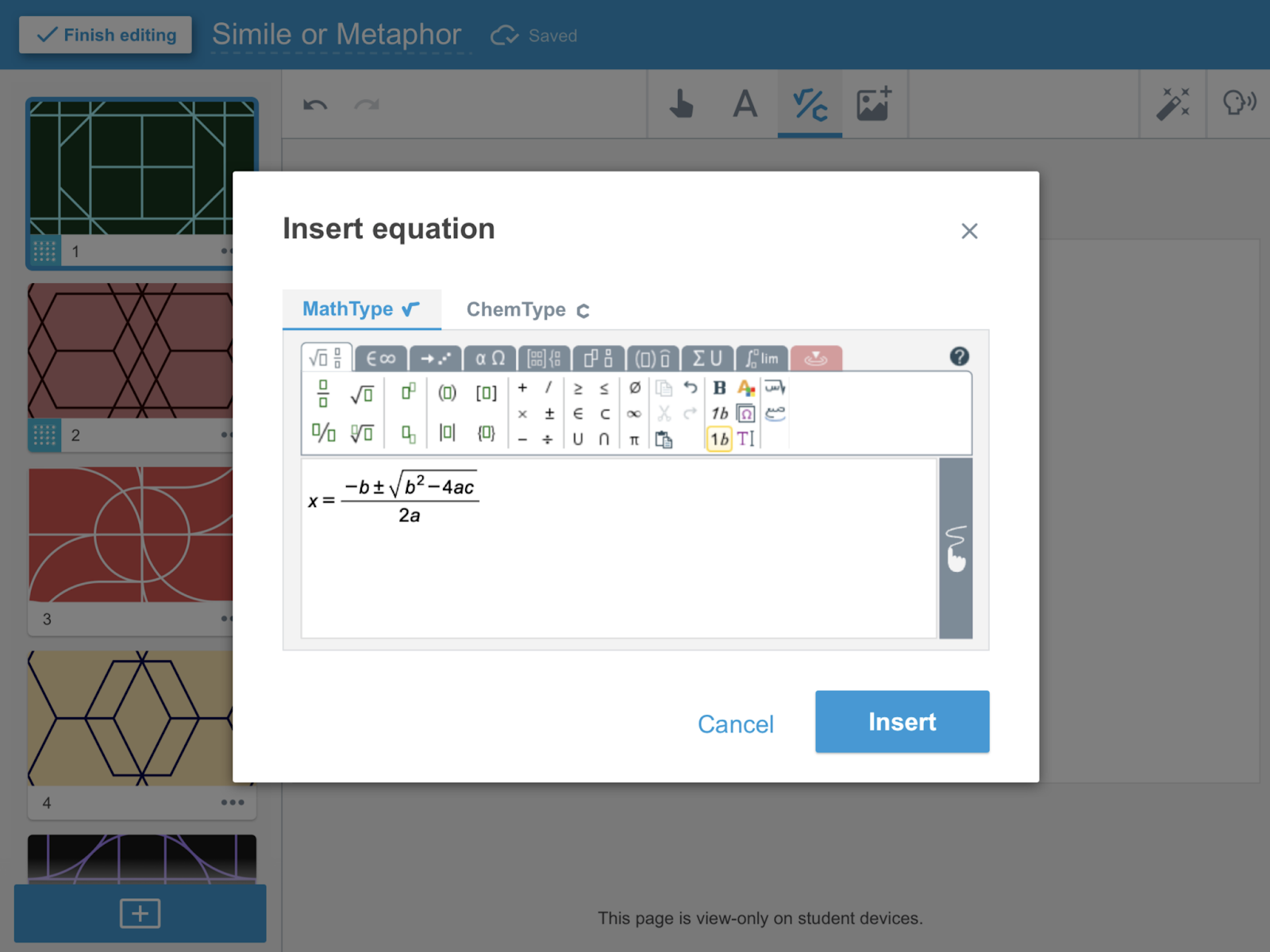
Task: Click the paste icon in the equation editor
Action: [665, 439]
